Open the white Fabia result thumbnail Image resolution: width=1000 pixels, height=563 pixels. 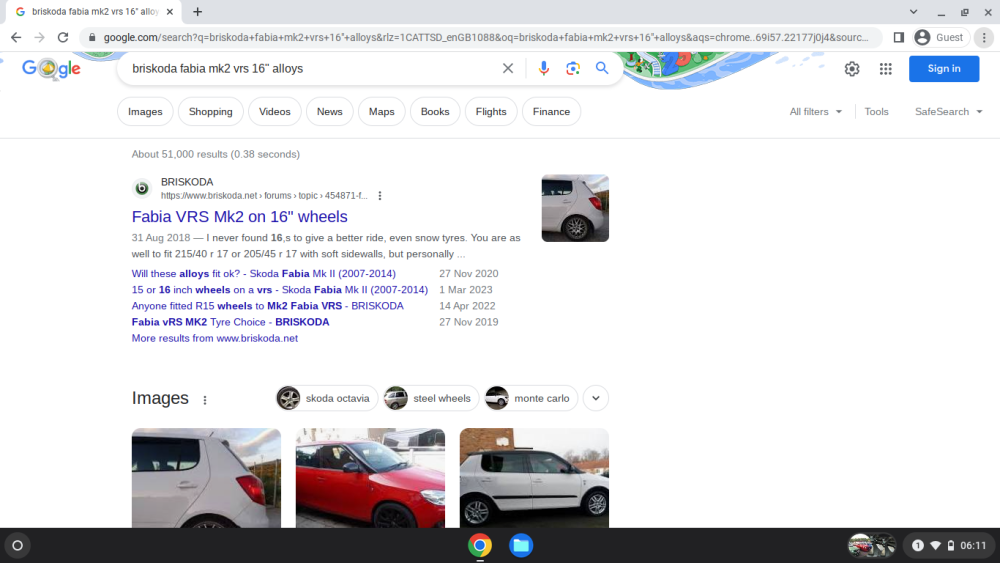pyautogui.click(x=575, y=208)
